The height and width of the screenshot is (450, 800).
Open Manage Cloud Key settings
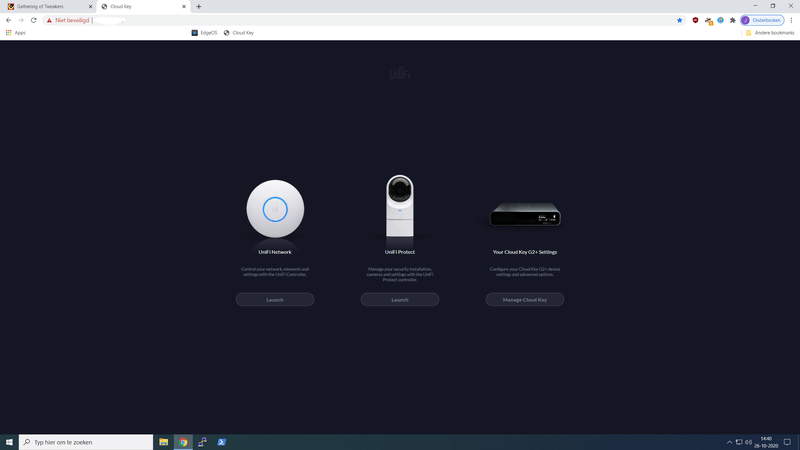tap(524, 299)
